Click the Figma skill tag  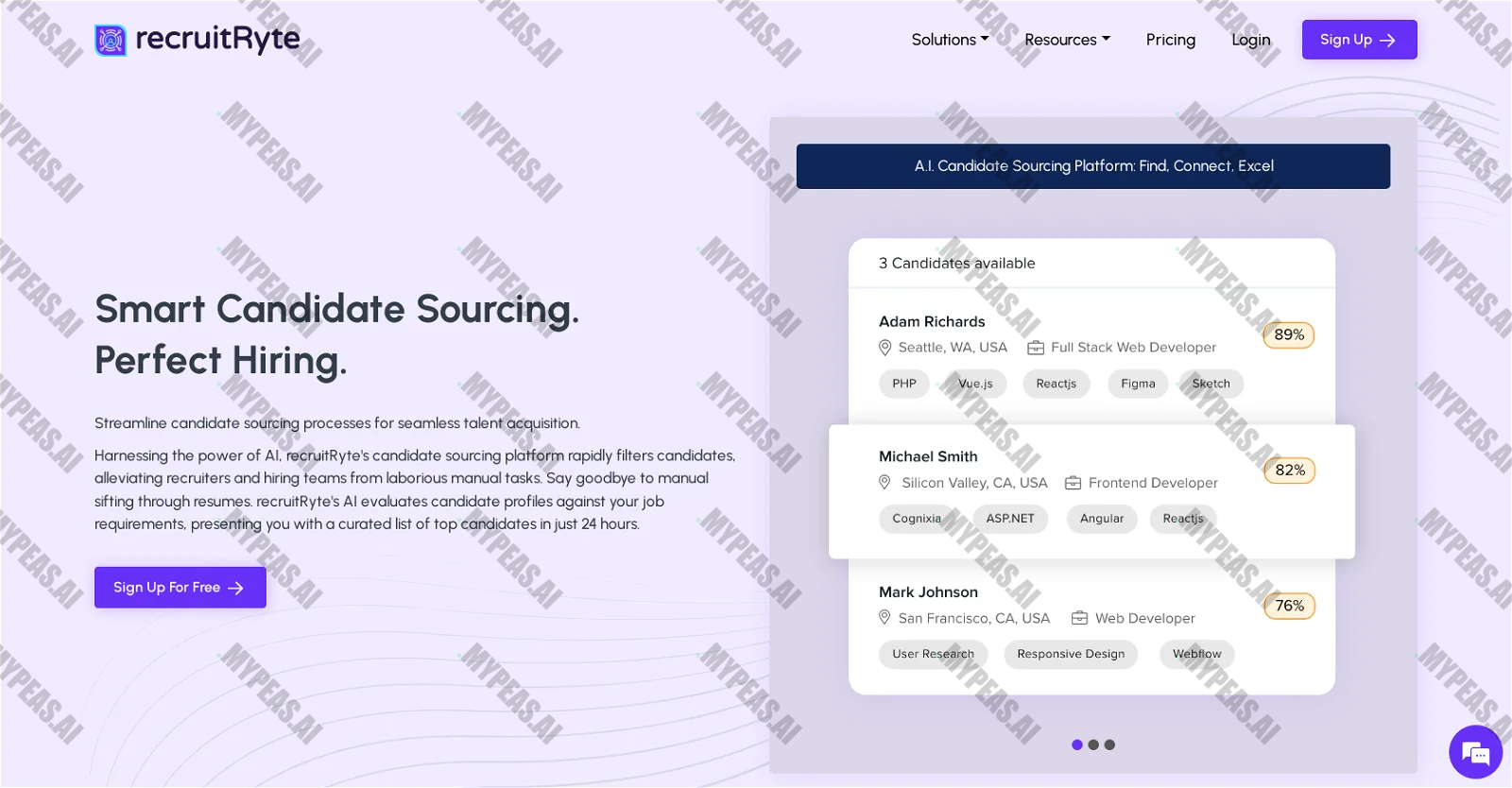1138,384
